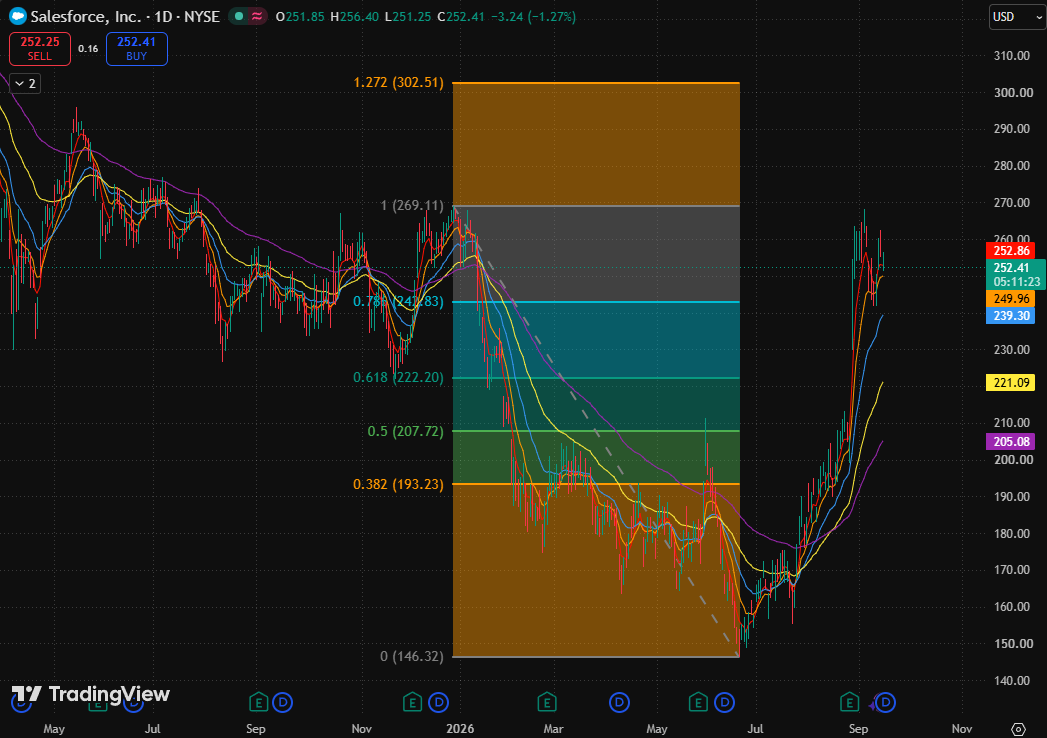The image size is (1047, 738).
Task: Click the earnings E marker above first Sep label
Action: (x=258, y=703)
